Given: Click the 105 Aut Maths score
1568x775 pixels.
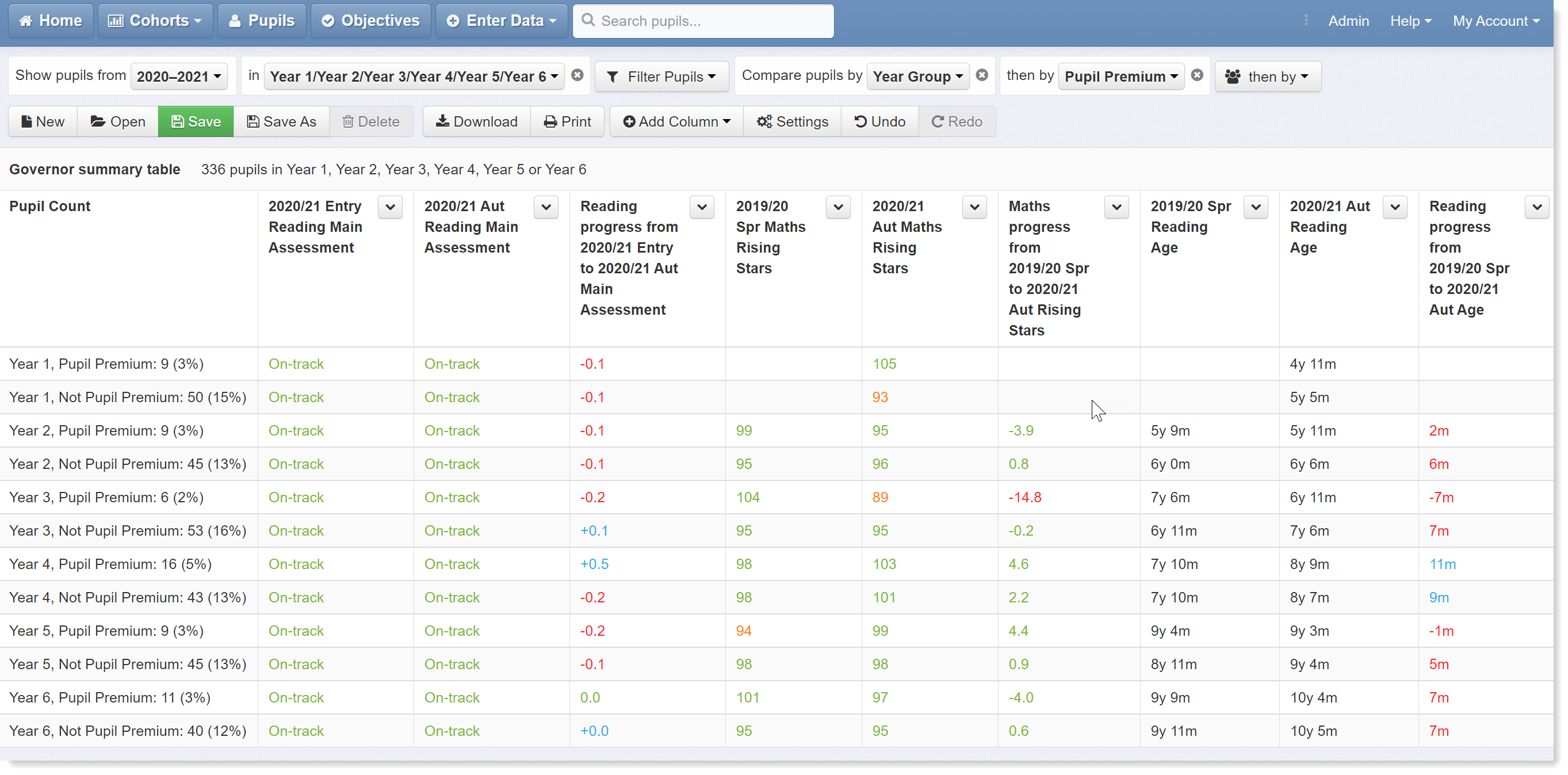Looking at the screenshot, I should 884,364.
